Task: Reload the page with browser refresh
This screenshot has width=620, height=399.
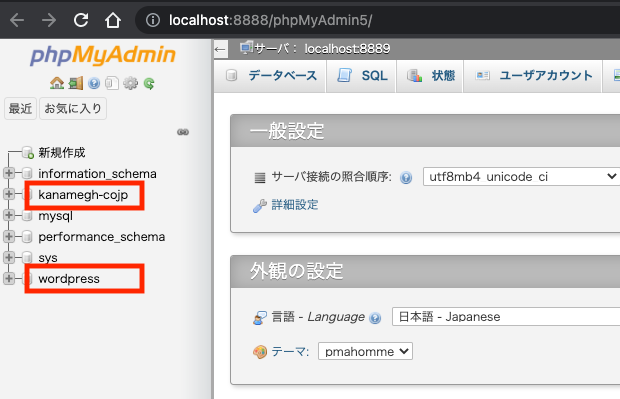Action: click(81, 20)
